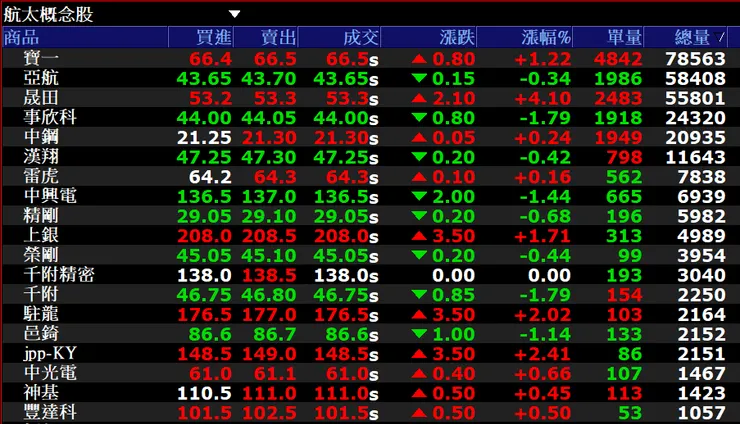Select the 千附精密 stock name
The width and height of the screenshot is (740, 424).
pyautogui.click(x=59, y=275)
